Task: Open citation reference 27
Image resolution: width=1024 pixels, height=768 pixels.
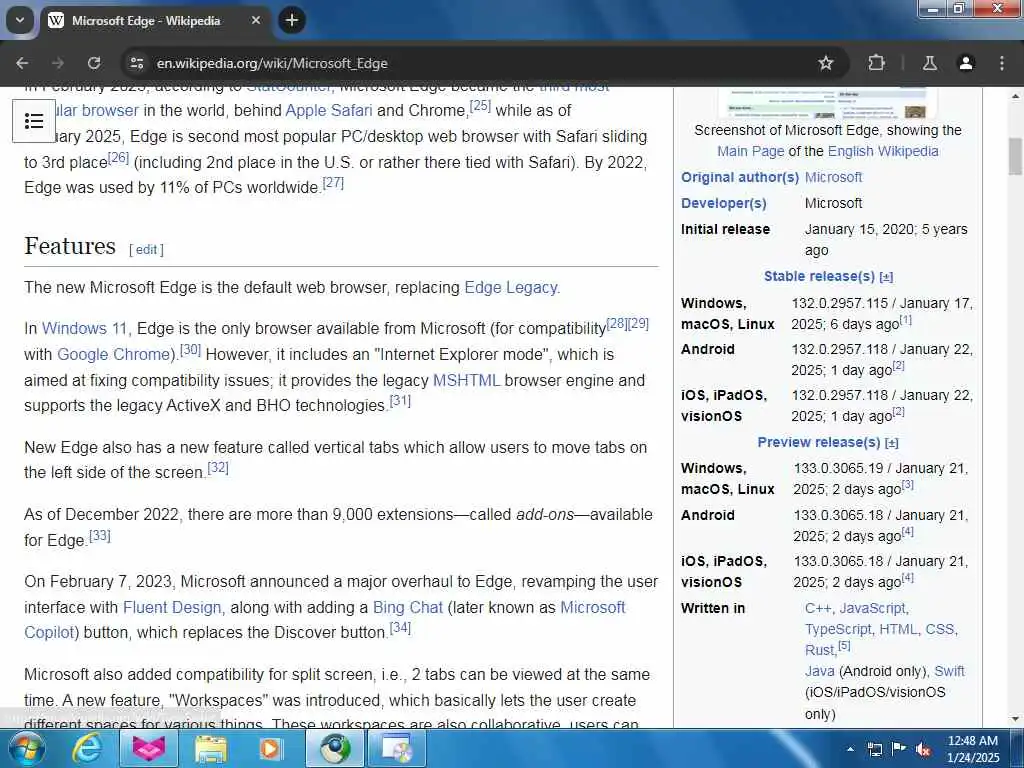Action: coord(333,183)
